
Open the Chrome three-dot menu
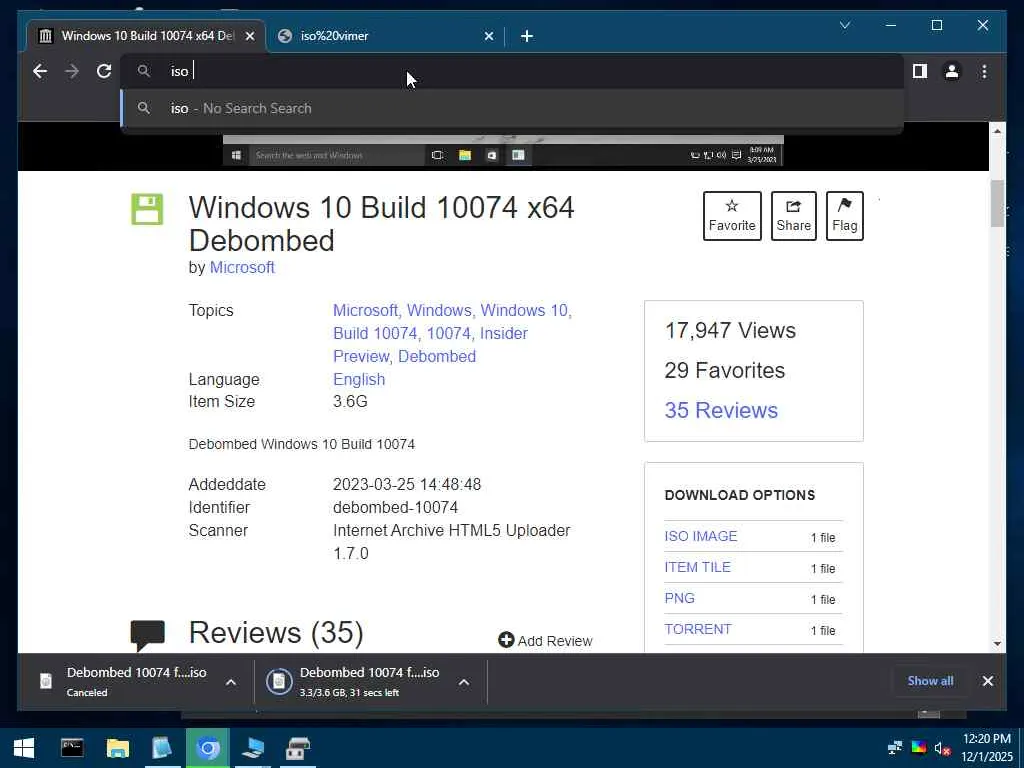pyautogui.click(x=984, y=71)
